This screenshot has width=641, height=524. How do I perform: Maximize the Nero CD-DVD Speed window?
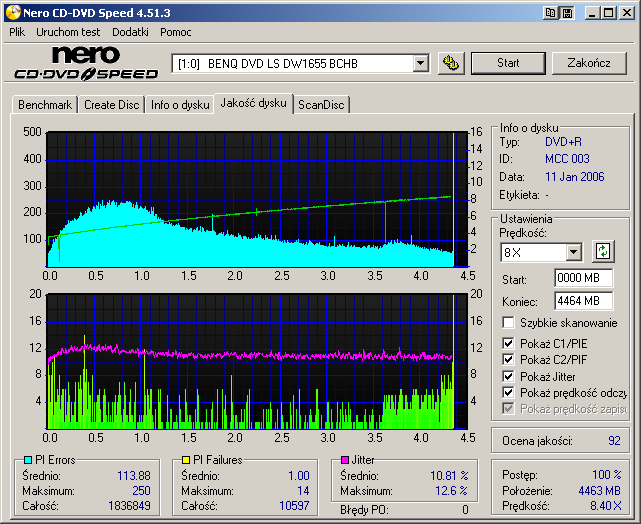pyautogui.click(x=608, y=13)
